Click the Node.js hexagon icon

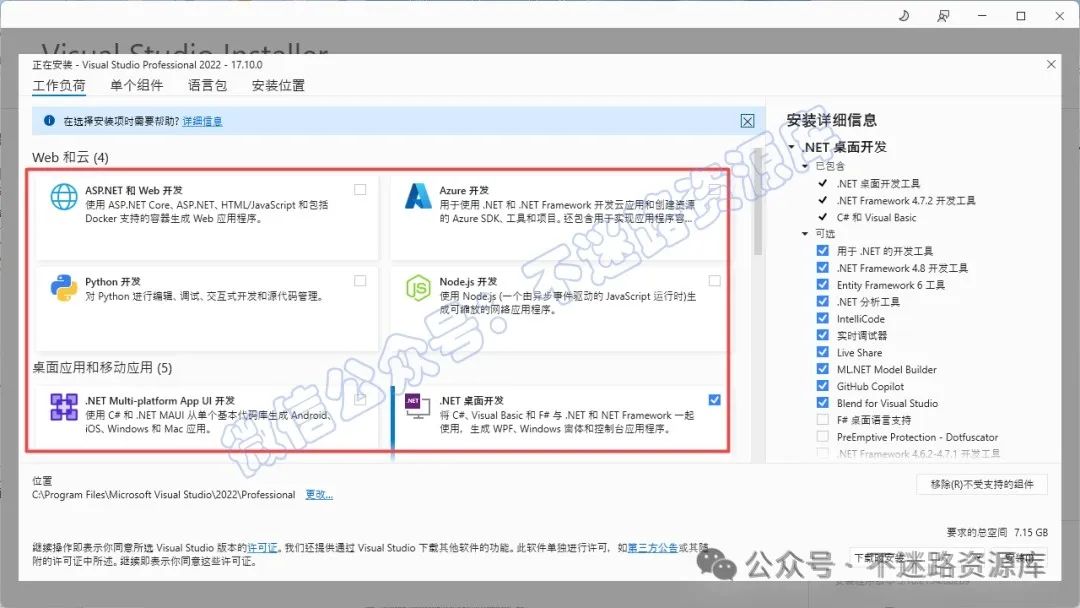tap(418, 288)
